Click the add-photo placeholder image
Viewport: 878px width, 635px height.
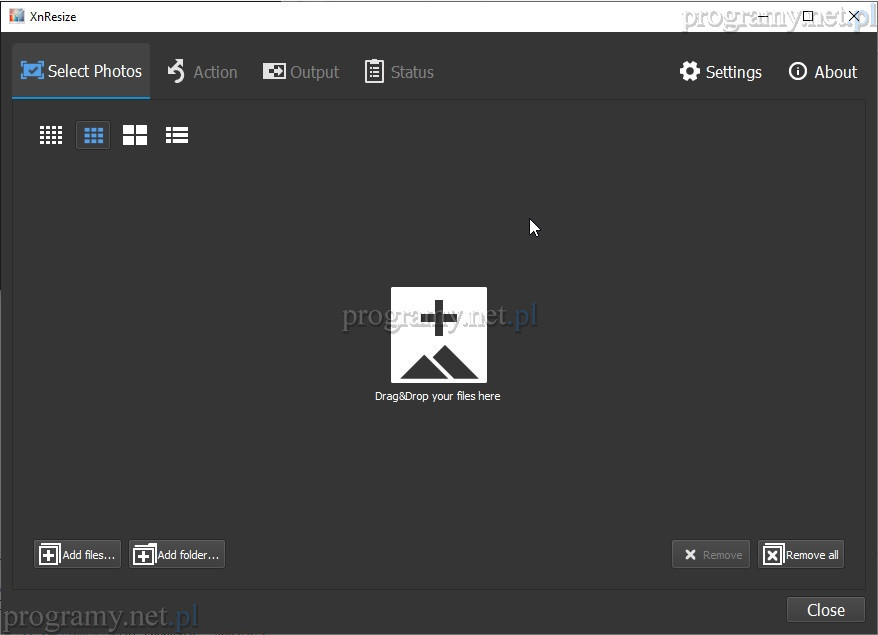pos(438,335)
